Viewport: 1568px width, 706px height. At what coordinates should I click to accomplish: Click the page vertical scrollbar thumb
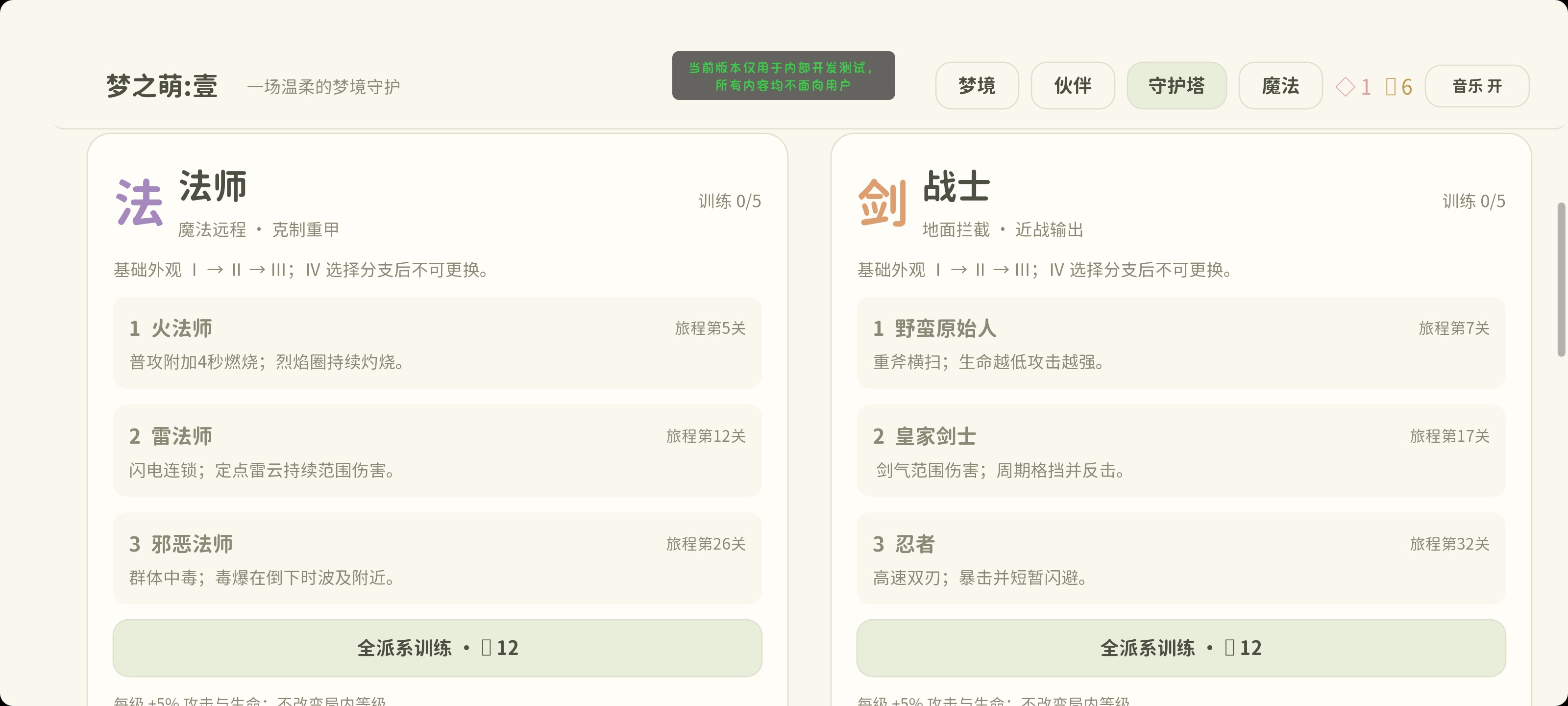pos(1561,279)
